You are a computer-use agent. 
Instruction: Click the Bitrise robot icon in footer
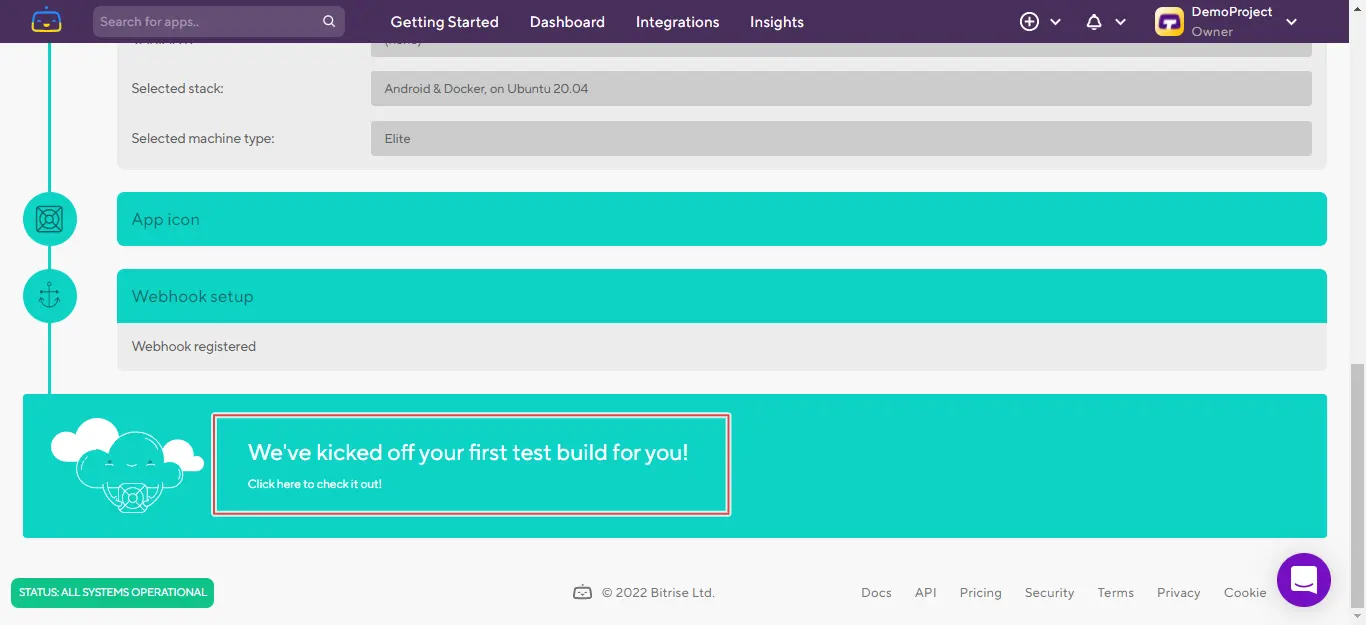(x=582, y=592)
